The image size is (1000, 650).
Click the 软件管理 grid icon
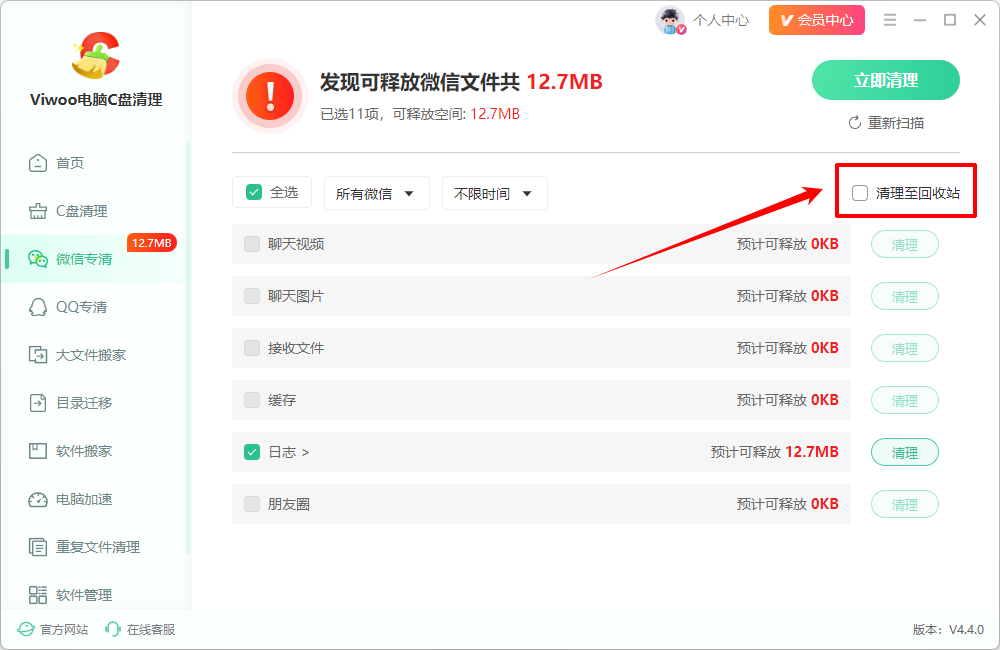[x=38, y=595]
